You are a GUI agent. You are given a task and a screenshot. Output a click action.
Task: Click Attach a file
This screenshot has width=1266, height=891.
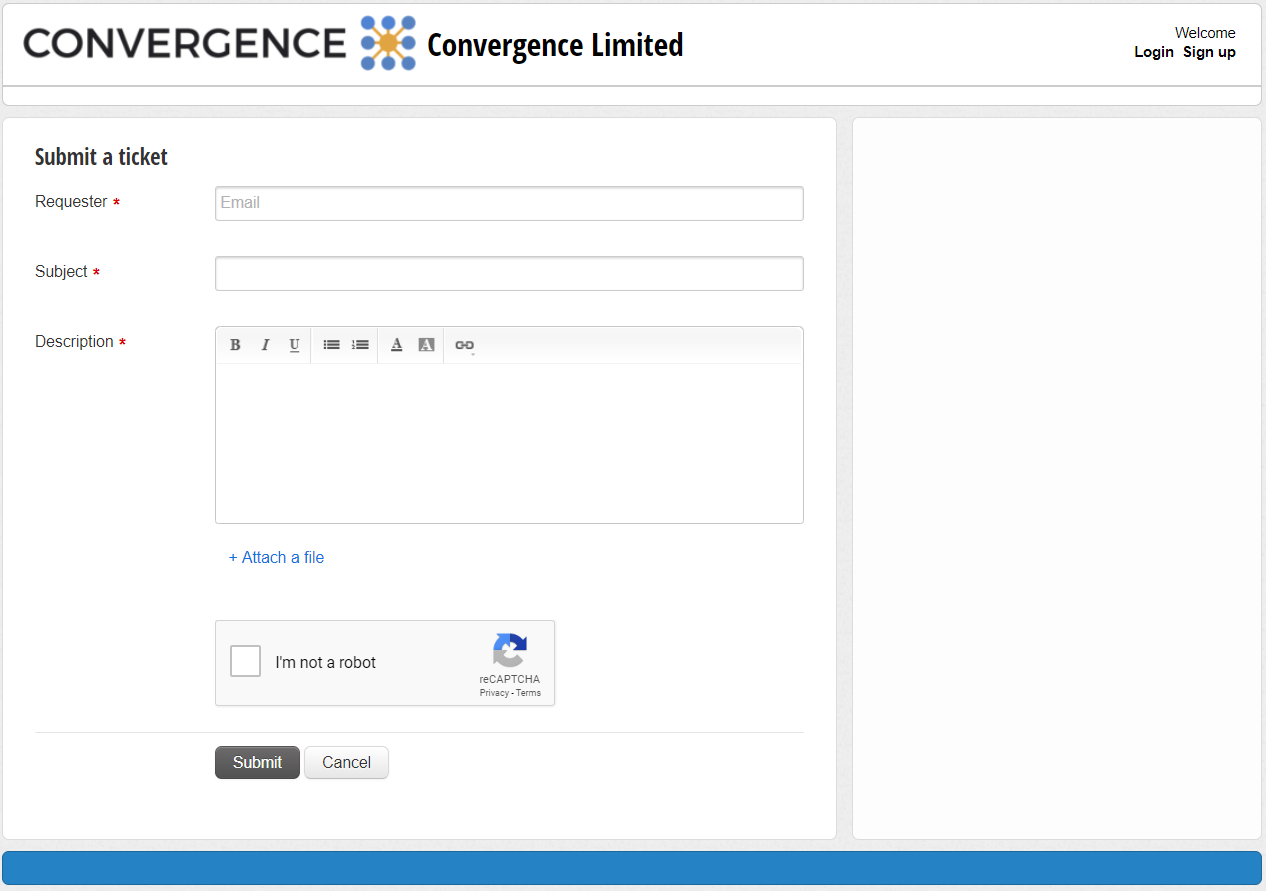click(x=276, y=557)
